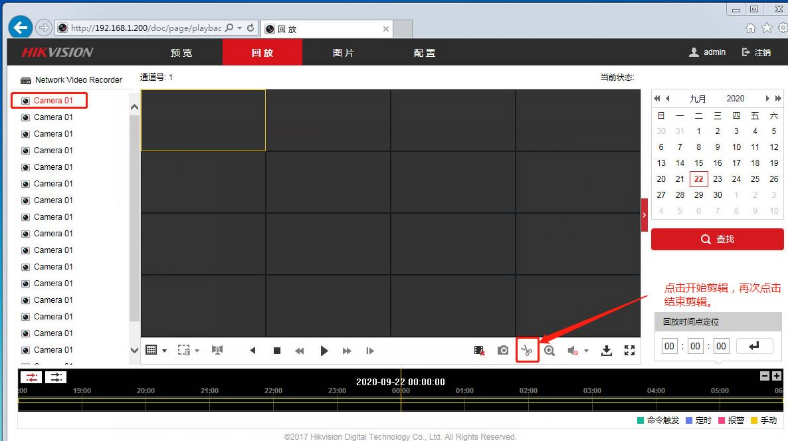This screenshot has height=441, width=788.
Task: Select date 15 in the calendar
Action: click(699, 163)
